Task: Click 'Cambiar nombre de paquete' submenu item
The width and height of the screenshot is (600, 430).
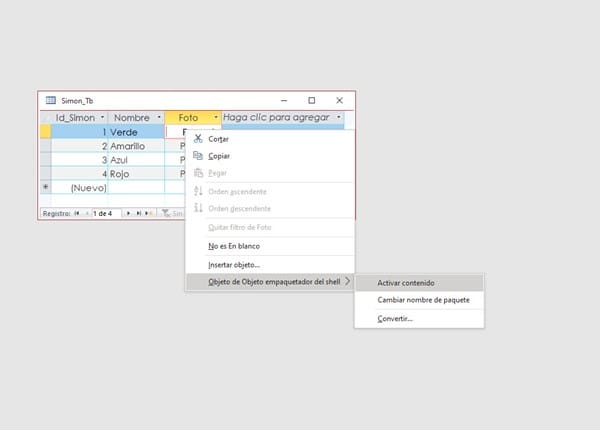Action: (x=419, y=300)
